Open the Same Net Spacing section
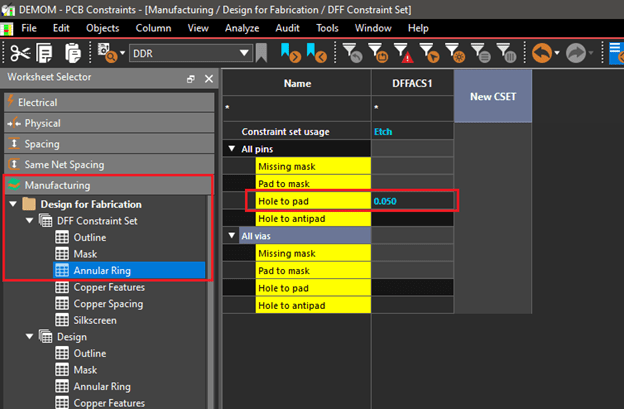624x409 pixels. 109,164
